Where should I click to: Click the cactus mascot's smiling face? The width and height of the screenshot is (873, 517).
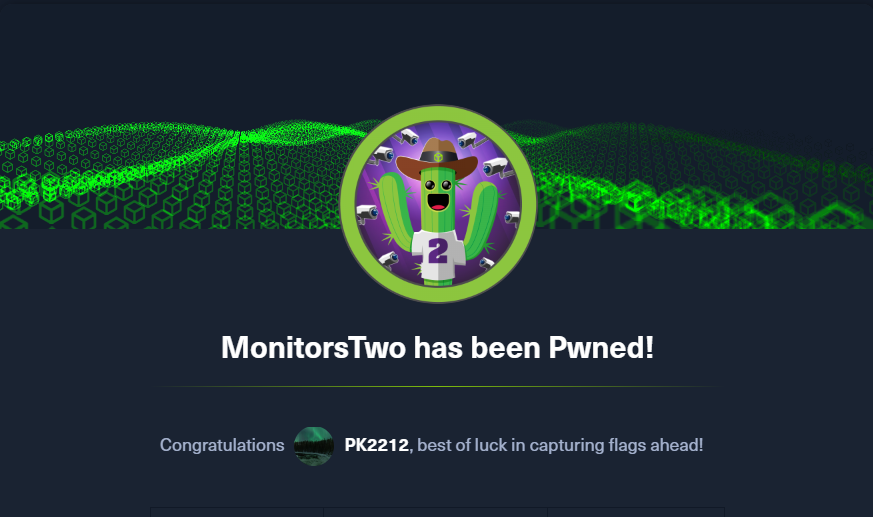438,195
